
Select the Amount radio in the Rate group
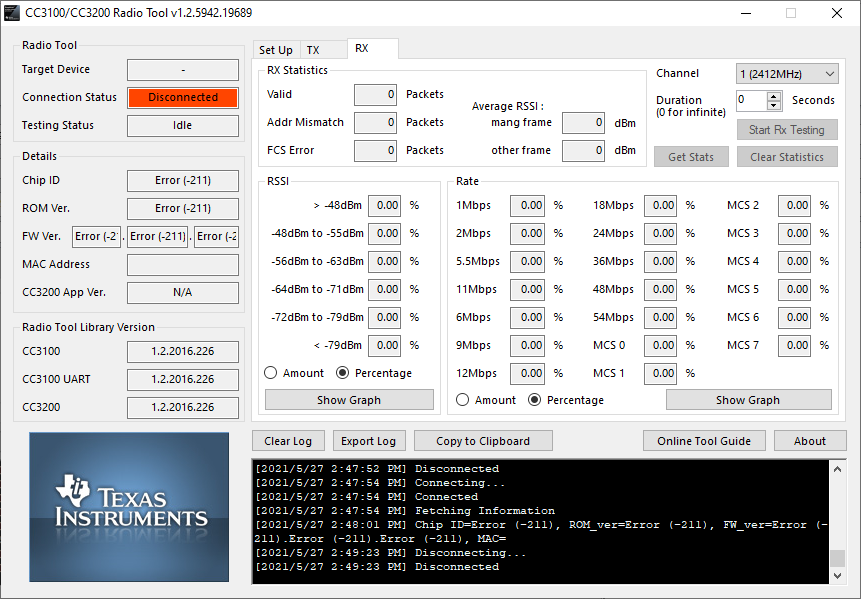486,400
